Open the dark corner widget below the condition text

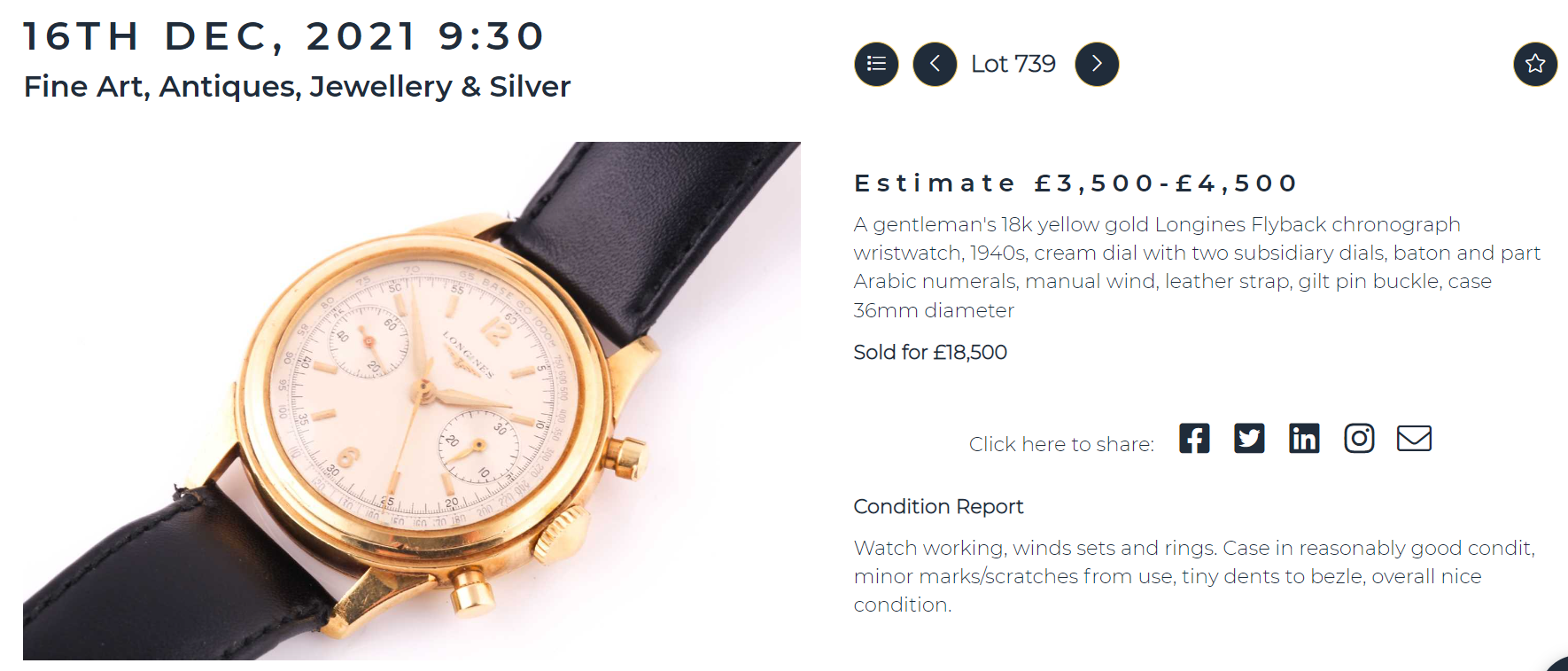pyautogui.click(x=1559, y=665)
